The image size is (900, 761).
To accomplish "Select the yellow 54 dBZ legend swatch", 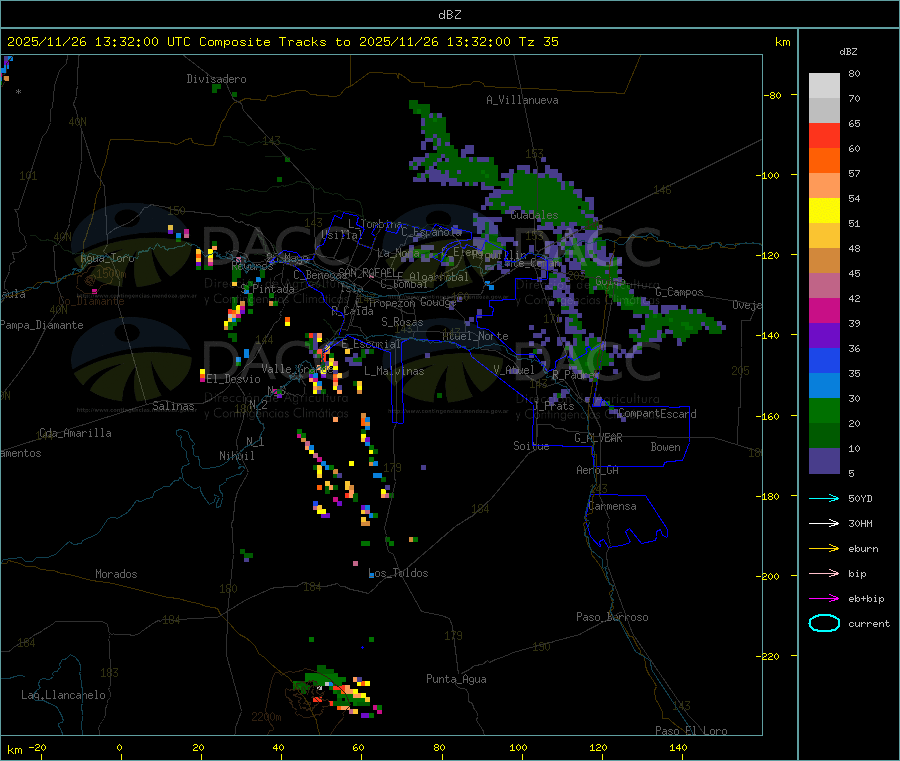I will coord(824,210).
